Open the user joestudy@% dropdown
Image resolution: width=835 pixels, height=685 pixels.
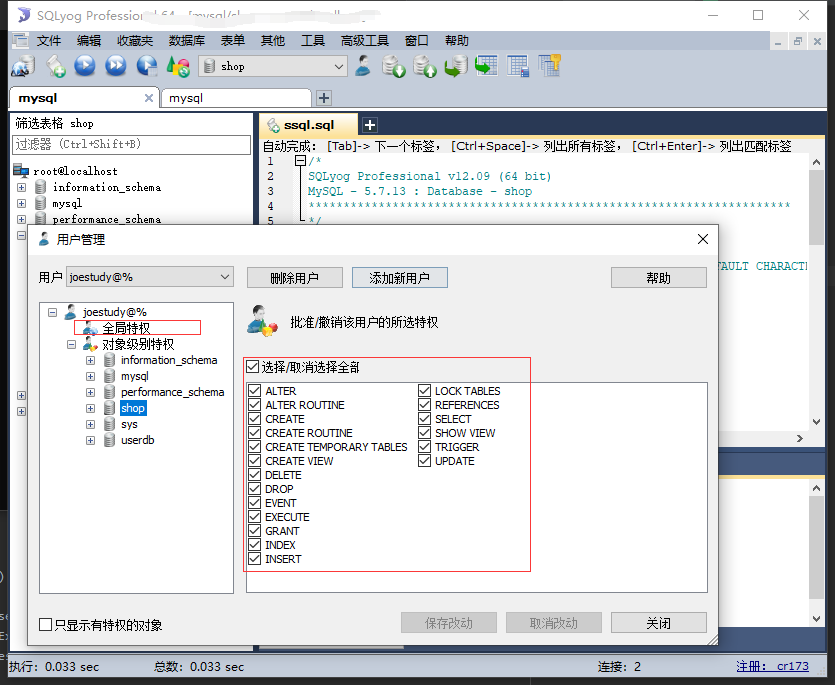tap(150, 277)
